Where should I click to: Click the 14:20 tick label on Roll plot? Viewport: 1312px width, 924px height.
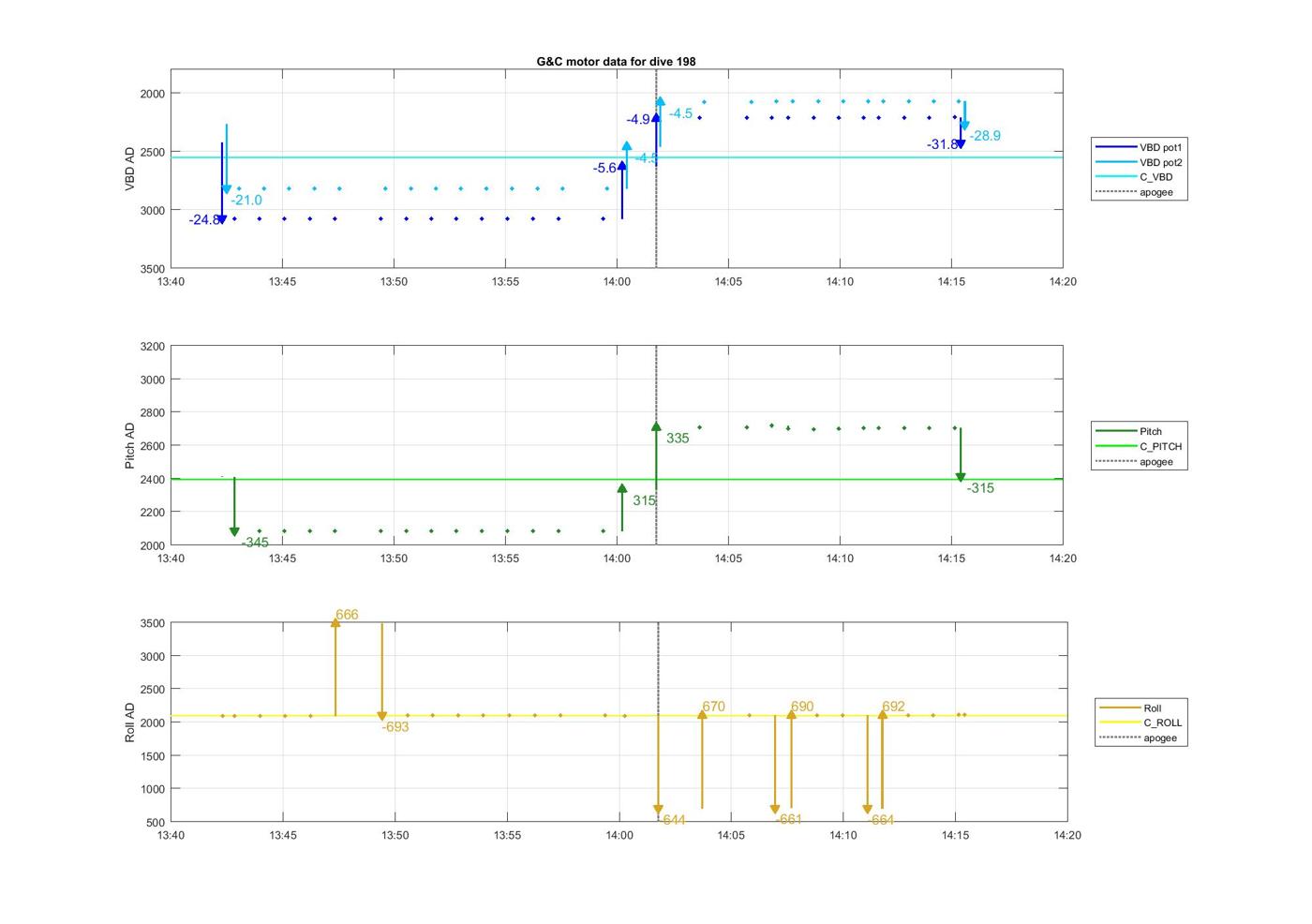point(1066,835)
